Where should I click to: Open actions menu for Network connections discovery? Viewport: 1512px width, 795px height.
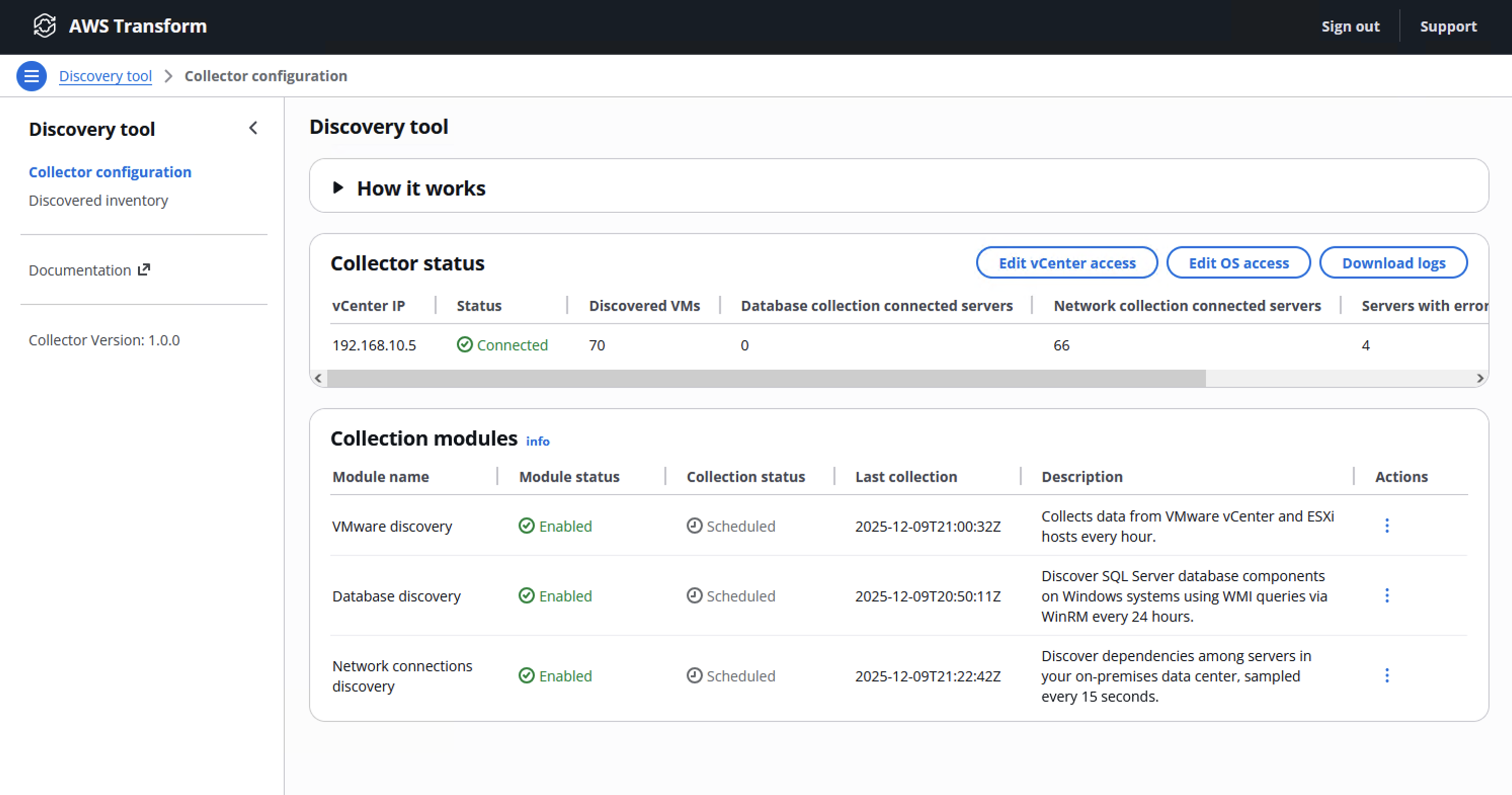[1387, 675]
